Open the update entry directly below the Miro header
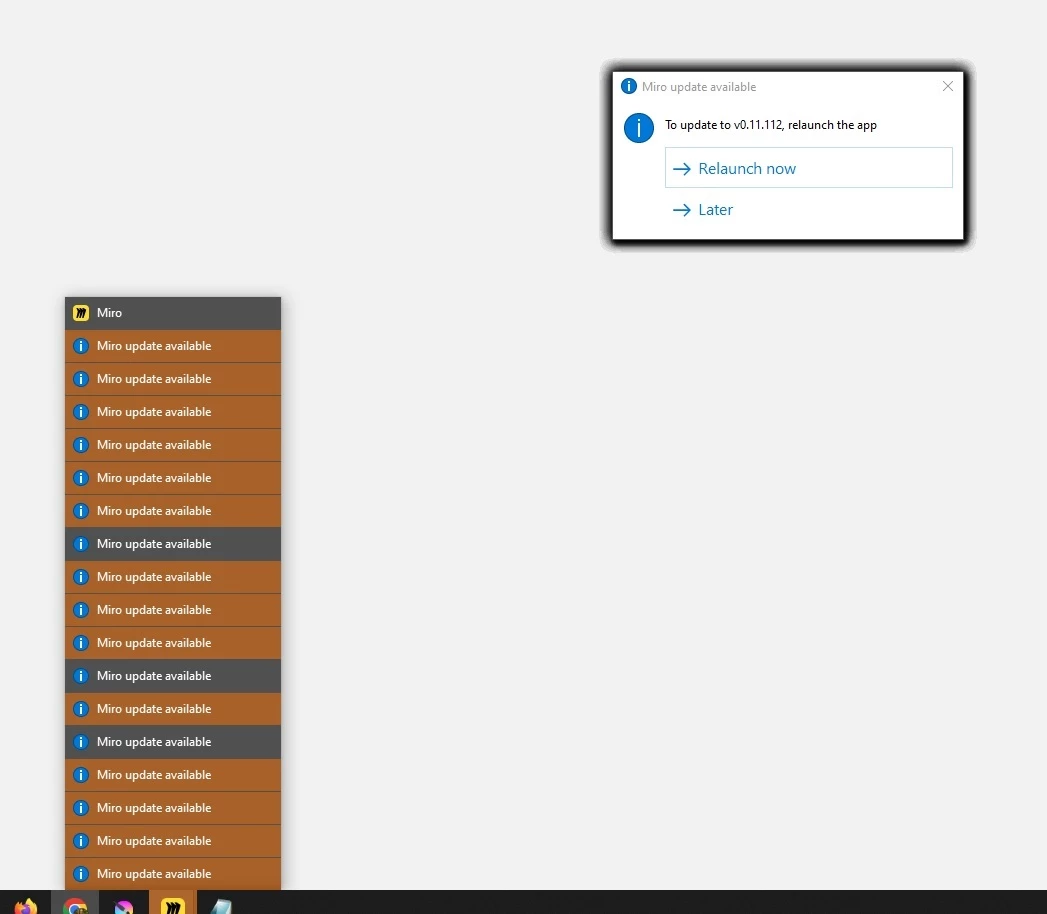This screenshot has height=914, width=1047. tap(173, 346)
